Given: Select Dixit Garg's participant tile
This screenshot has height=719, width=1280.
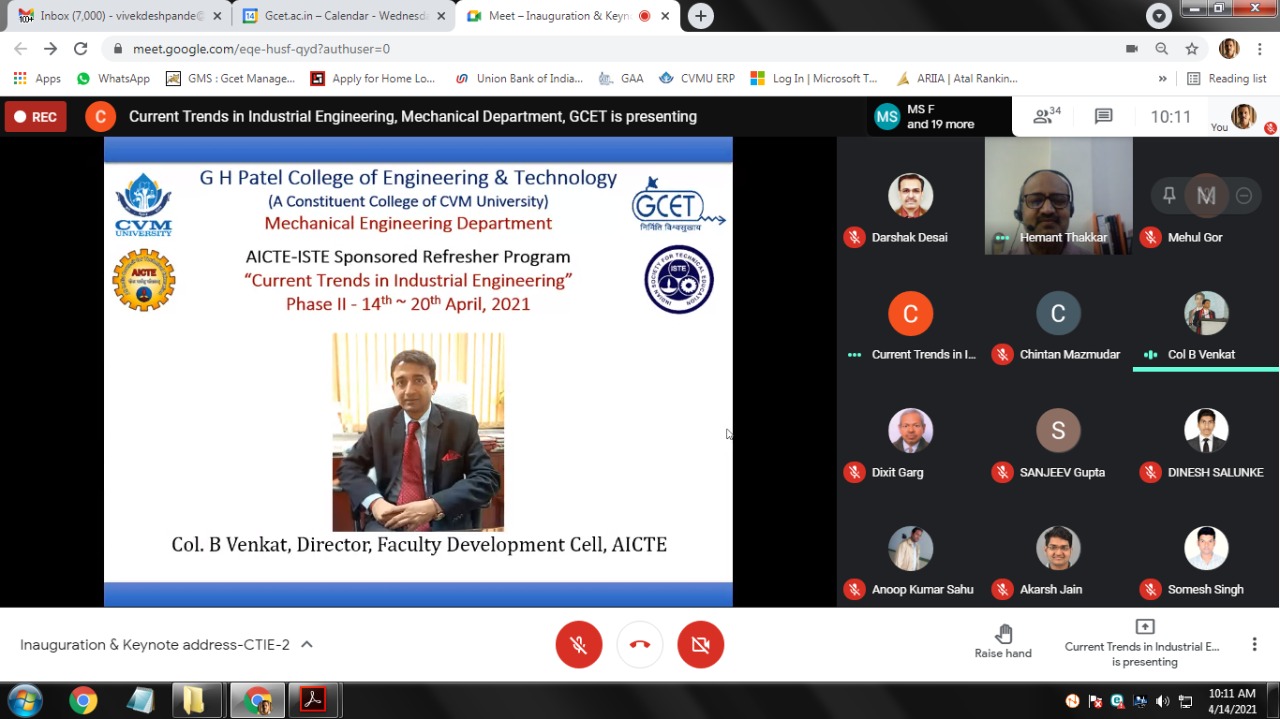Looking at the screenshot, I should tap(910, 431).
